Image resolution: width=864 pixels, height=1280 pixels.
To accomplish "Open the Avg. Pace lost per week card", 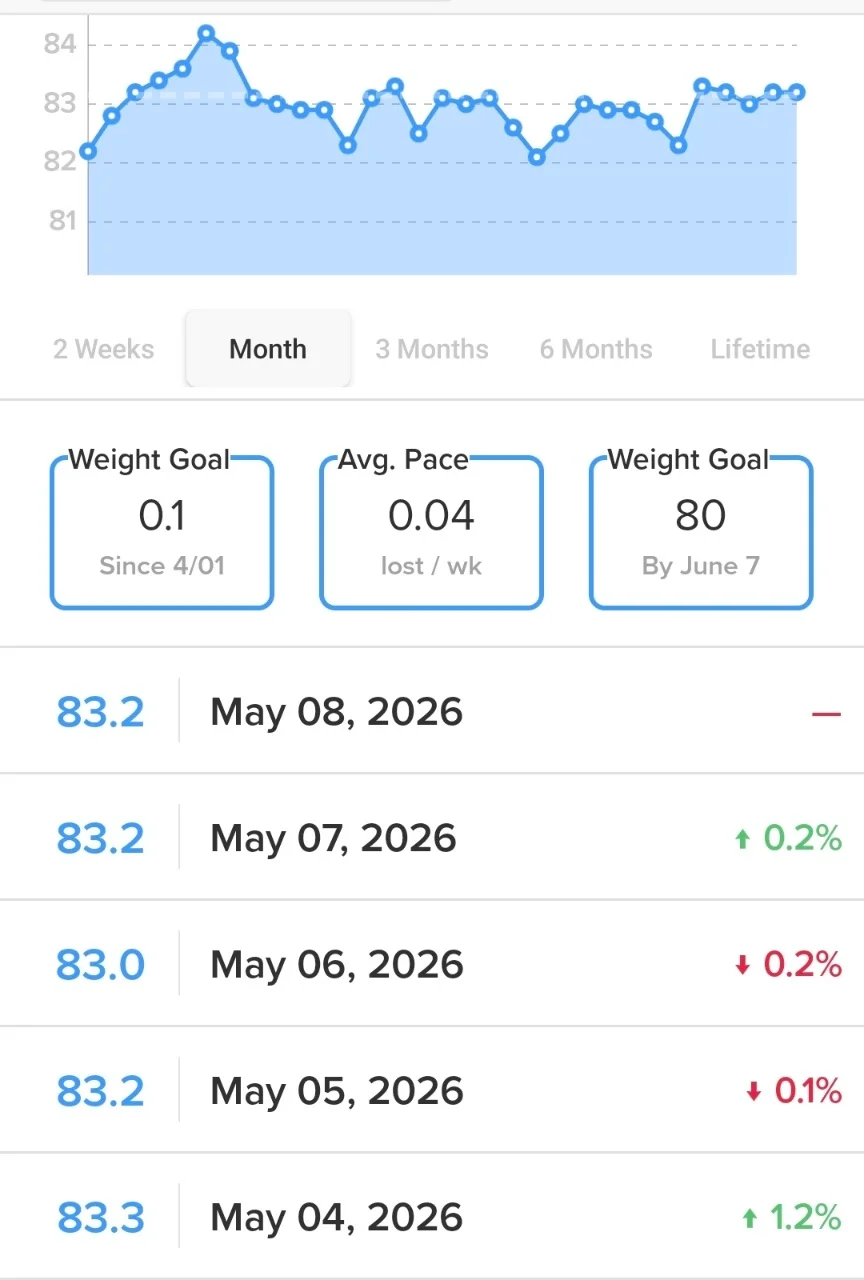I will pos(431,531).
